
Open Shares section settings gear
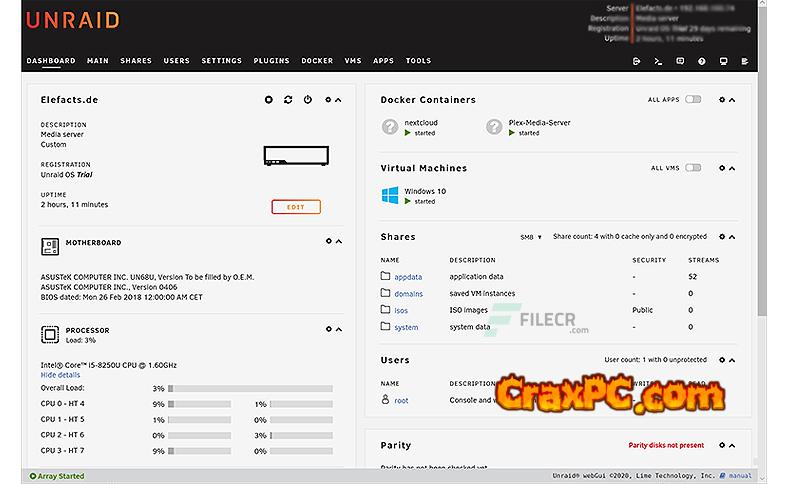tap(722, 236)
